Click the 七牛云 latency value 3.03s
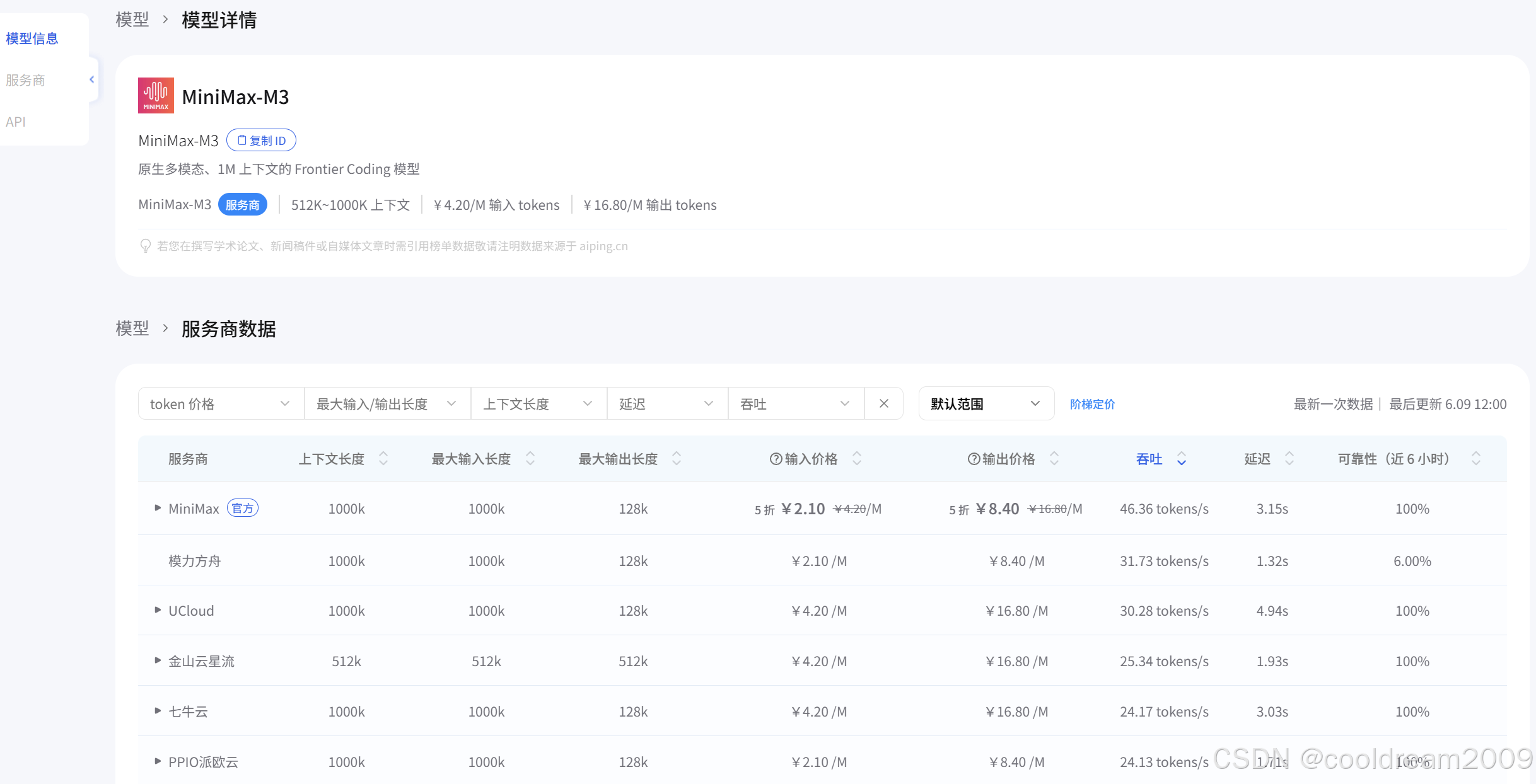Image resolution: width=1536 pixels, height=784 pixels. pyautogui.click(x=1272, y=712)
